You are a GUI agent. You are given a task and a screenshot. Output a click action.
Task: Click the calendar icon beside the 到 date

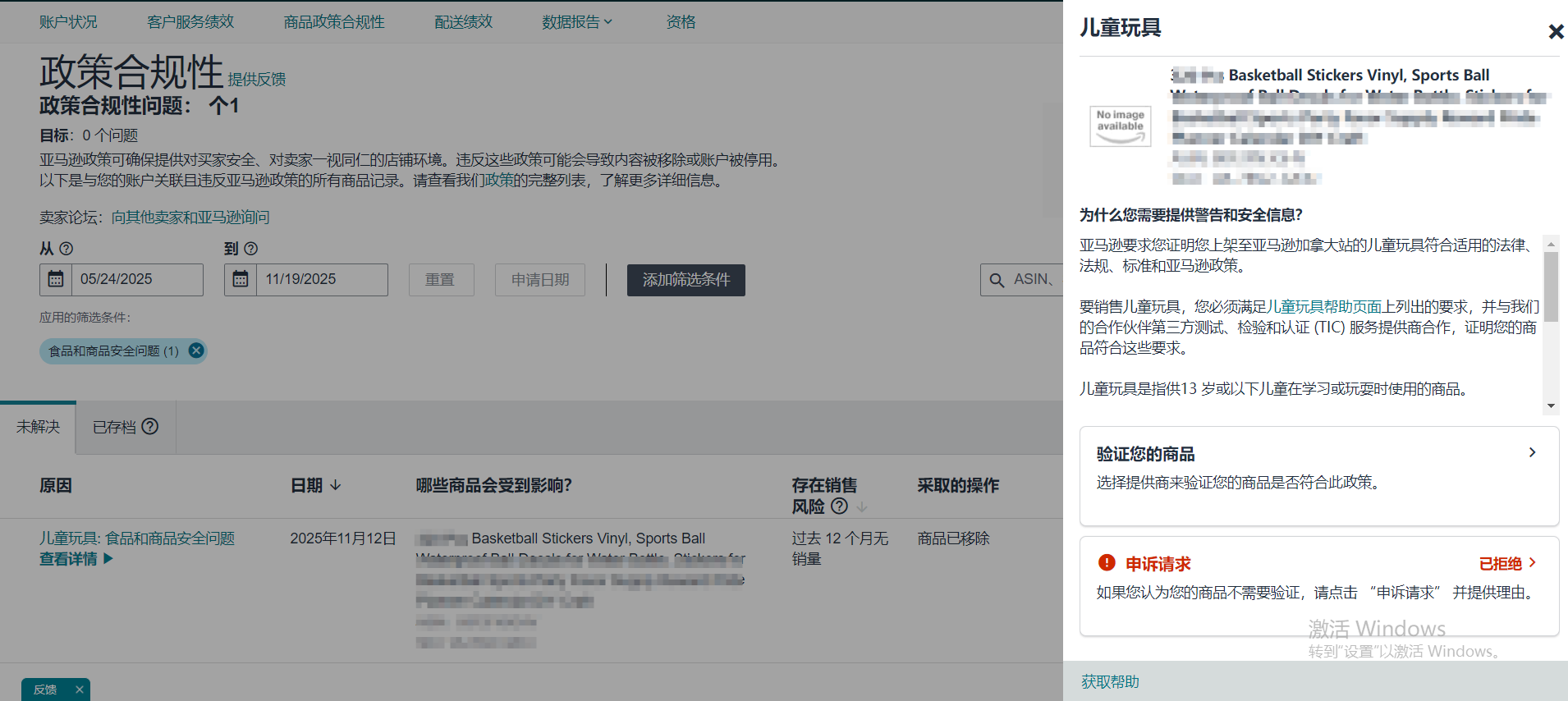(x=241, y=280)
